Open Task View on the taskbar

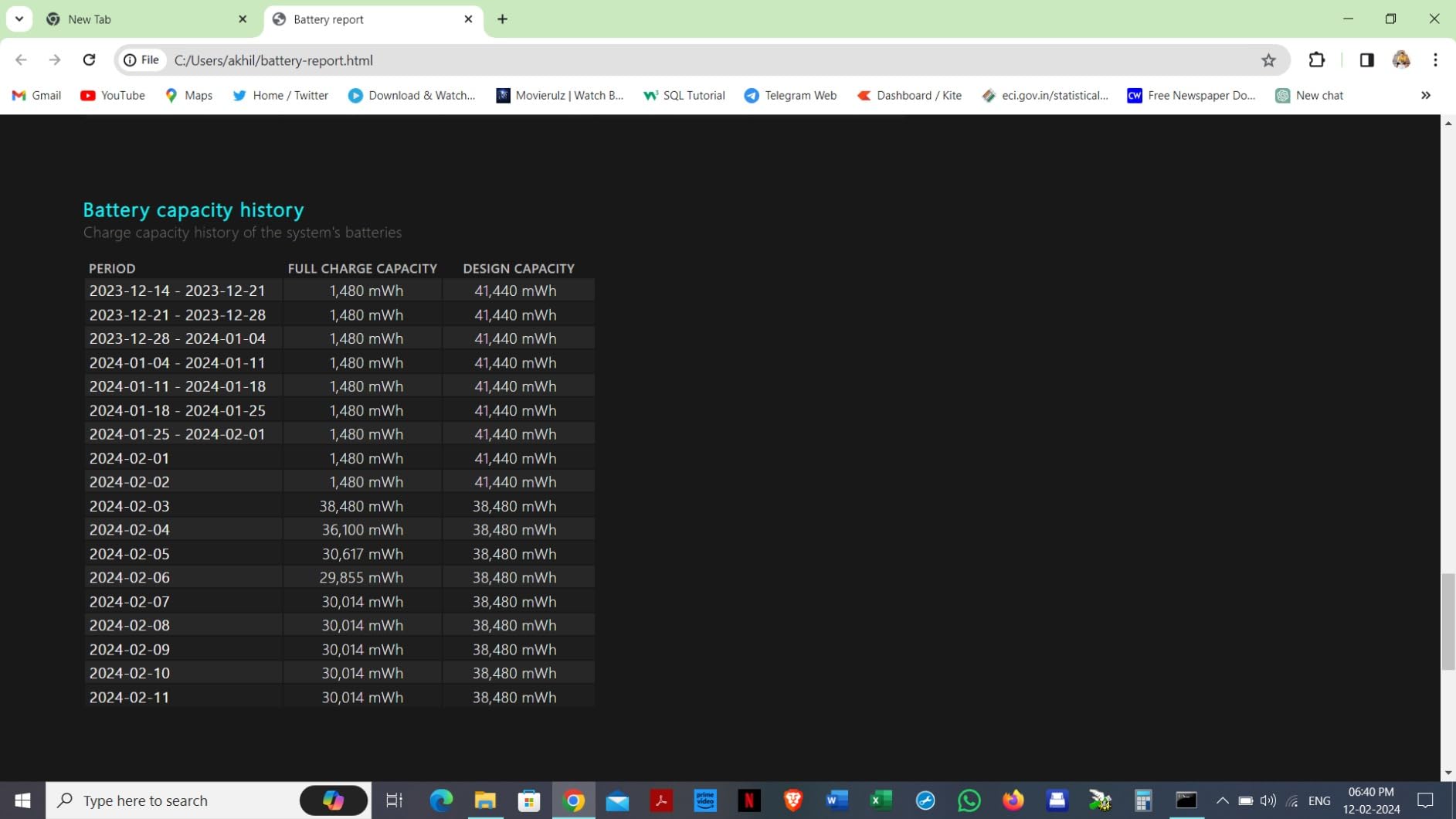pyautogui.click(x=395, y=800)
